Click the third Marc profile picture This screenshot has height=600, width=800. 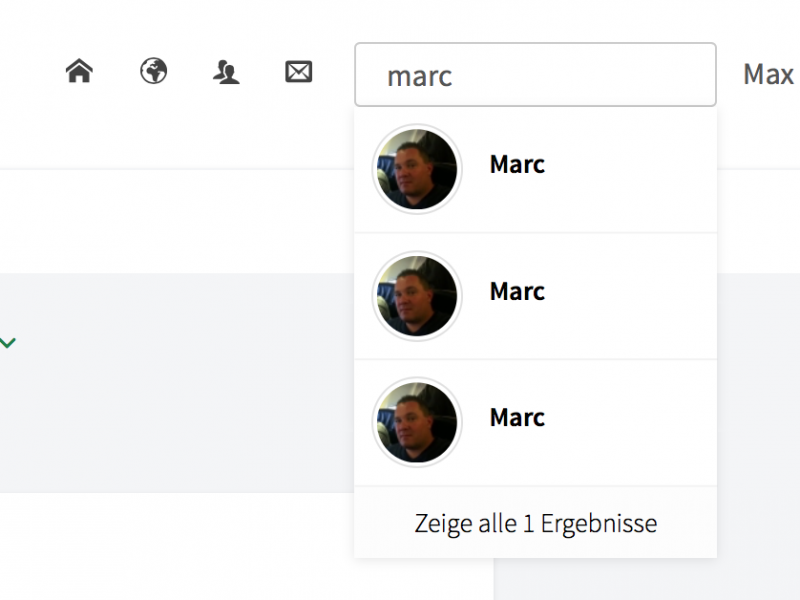(x=417, y=422)
